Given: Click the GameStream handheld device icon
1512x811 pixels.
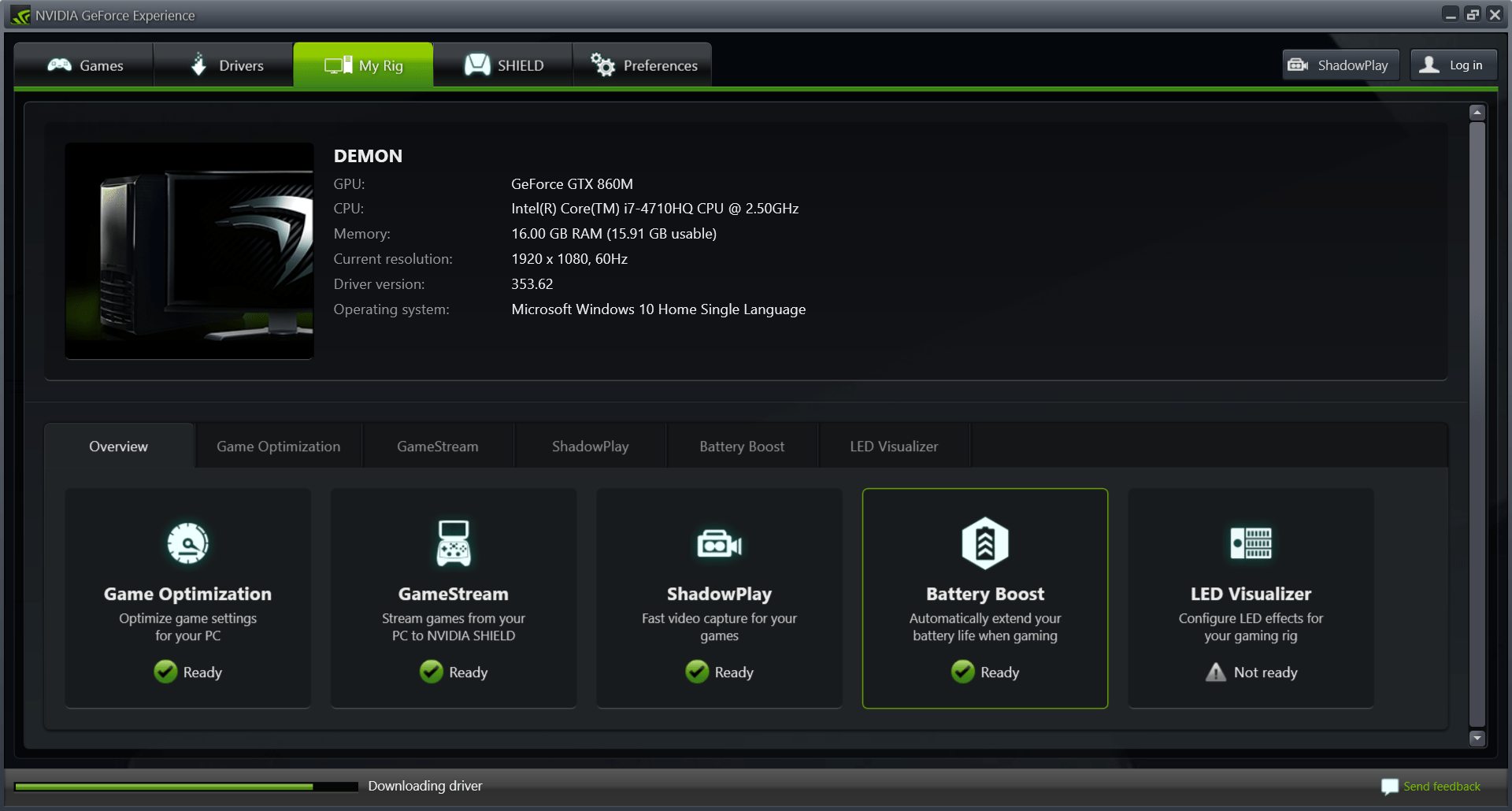Looking at the screenshot, I should 454,543.
